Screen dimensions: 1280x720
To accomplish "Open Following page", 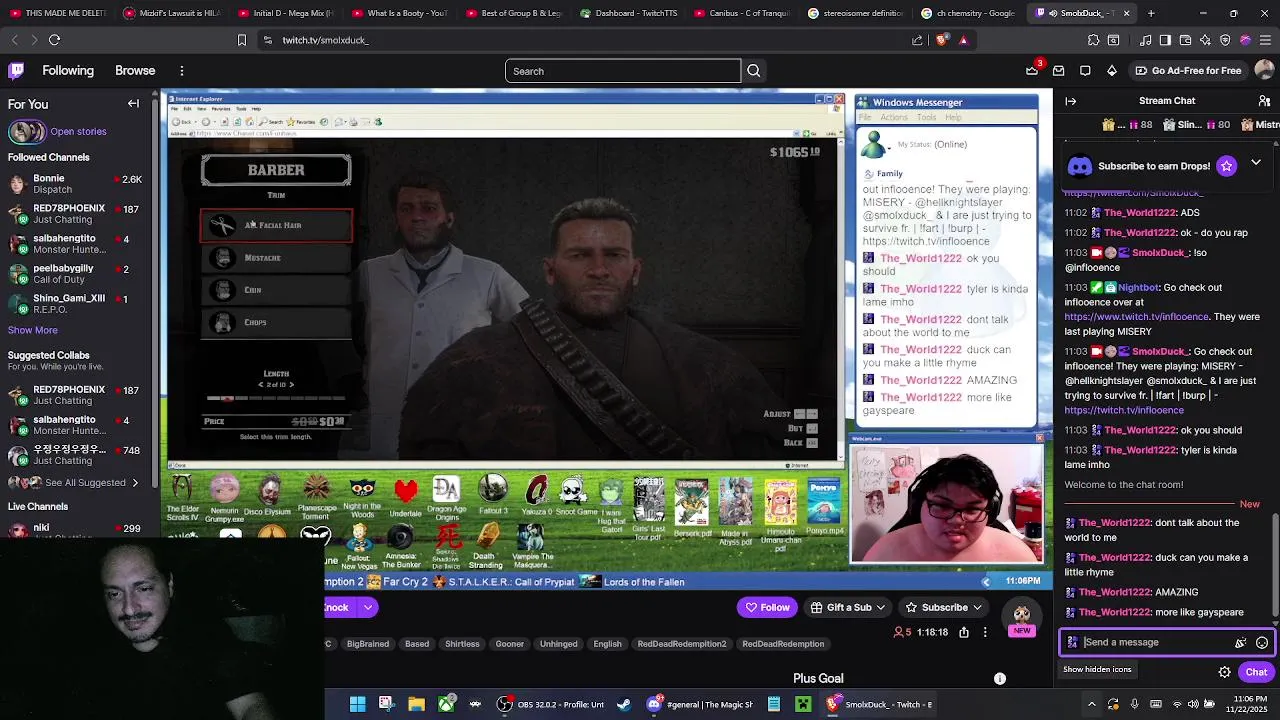I will tap(68, 71).
